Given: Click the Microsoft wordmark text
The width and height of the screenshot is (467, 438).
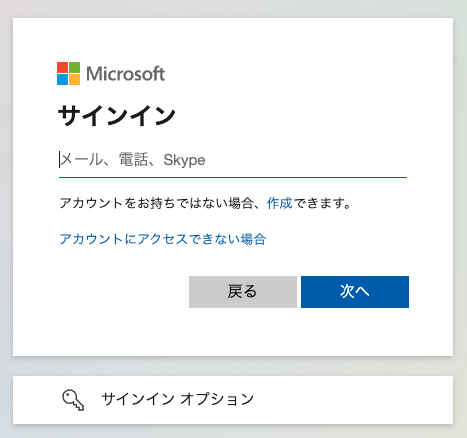Looking at the screenshot, I should (x=126, y=74).
